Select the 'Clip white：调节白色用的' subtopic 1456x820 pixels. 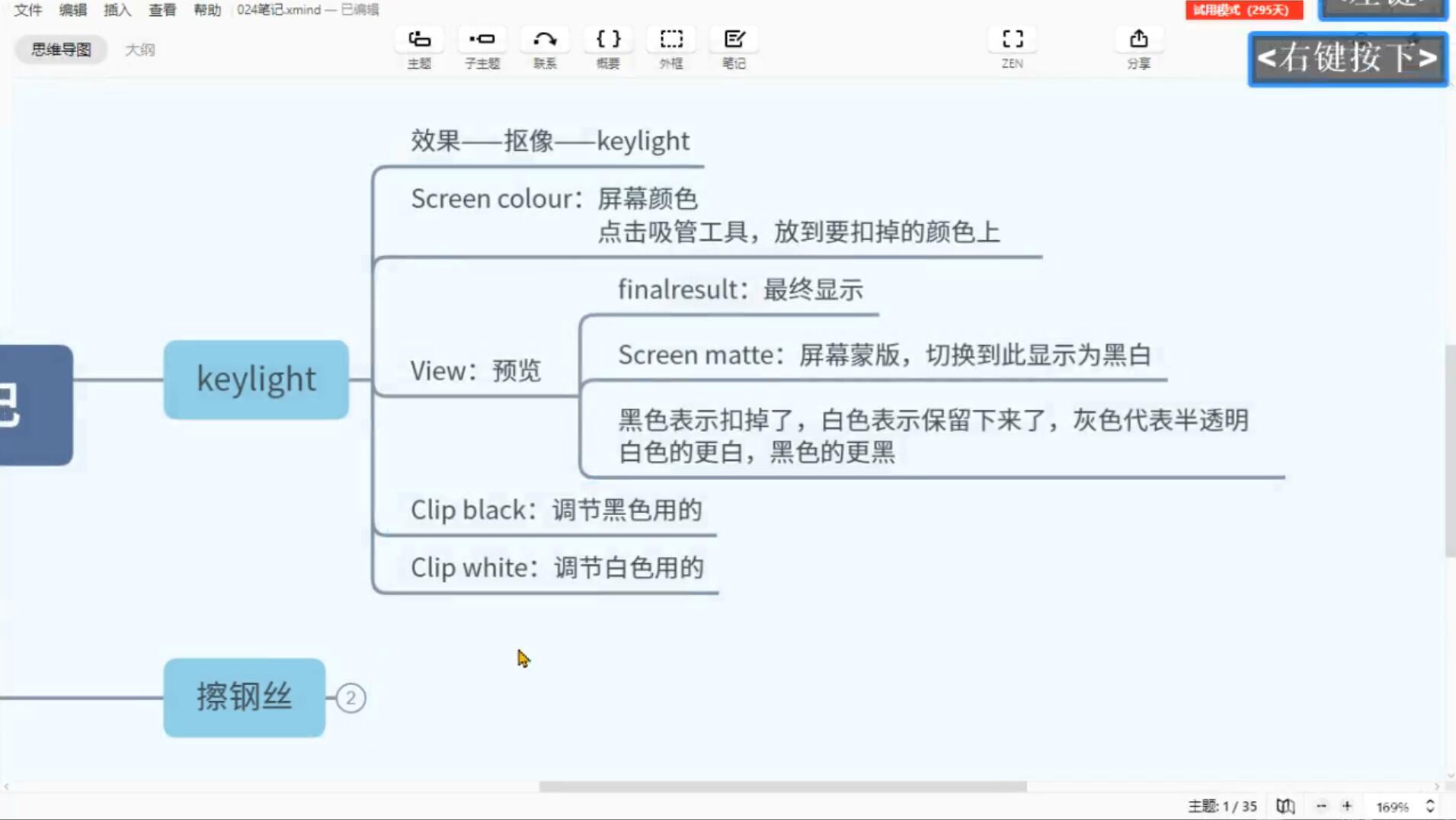tap(557, 568)
